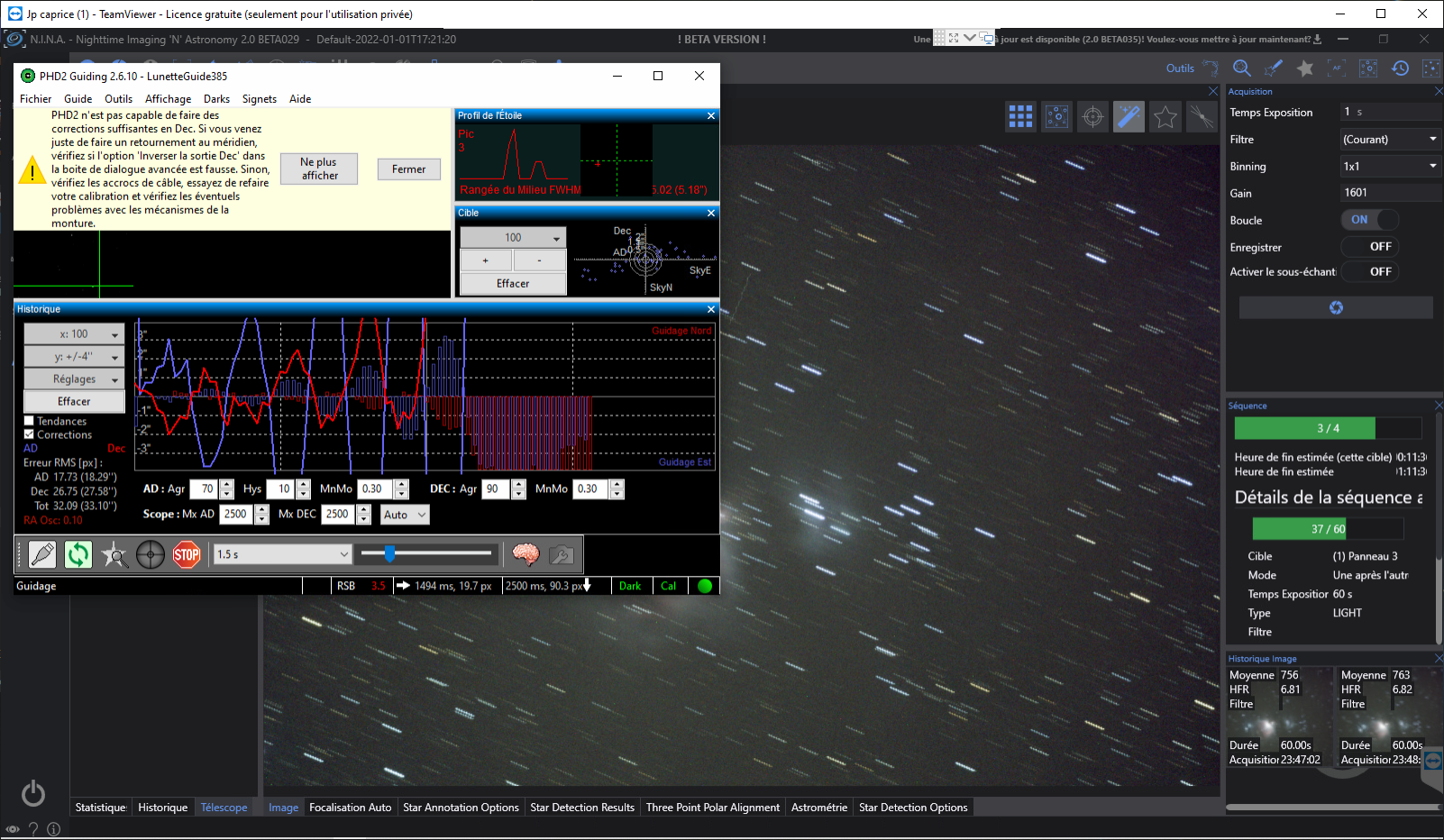
Task: Click the Gain 1601 input field
Action: (1391, 193)
